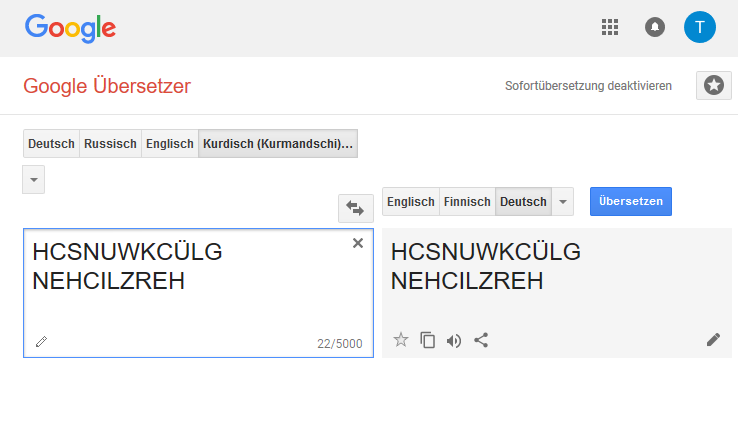
Task: Share the translation
Action: pos(481,340)
